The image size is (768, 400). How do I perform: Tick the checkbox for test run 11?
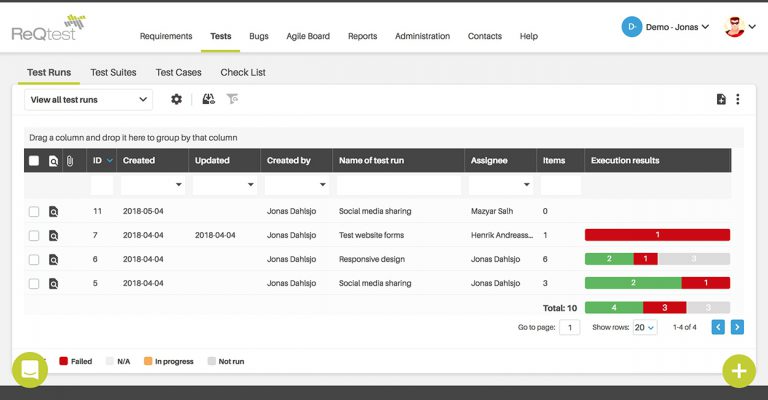[x=34, y=212]
